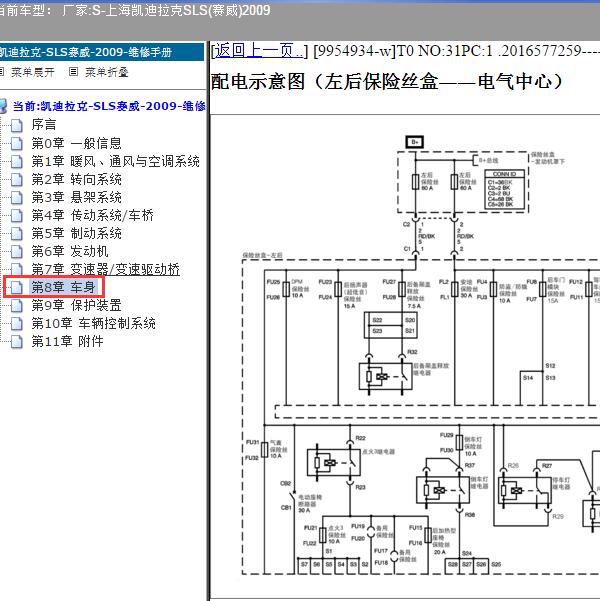This screenshot has height=601, width=600.
Task: Select 第11章 附件
Action: coord(67,341)
